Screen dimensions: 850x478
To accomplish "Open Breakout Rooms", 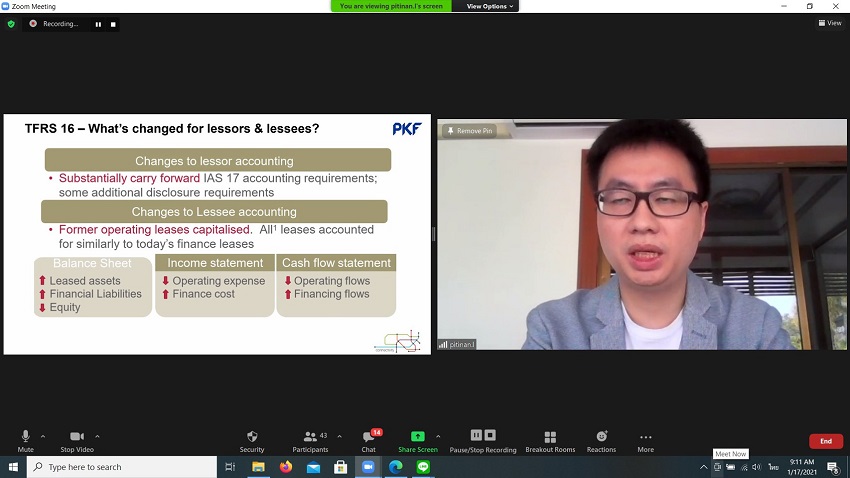I will tap(550, 440).
